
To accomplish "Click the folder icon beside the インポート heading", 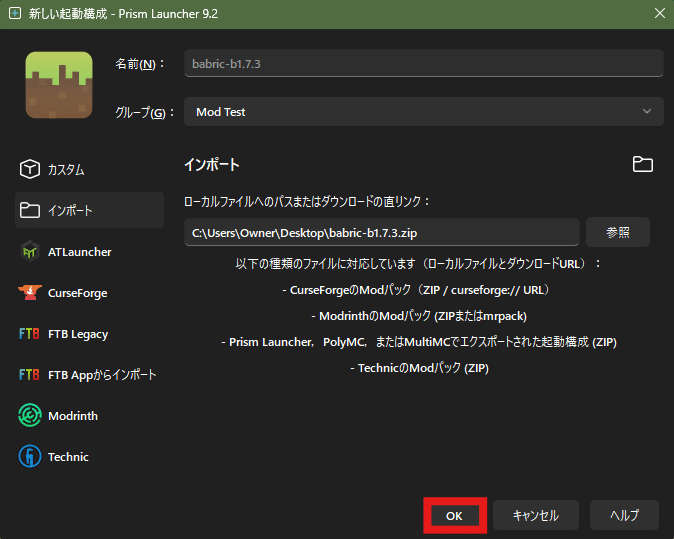I will pyautogui.click(x=643, y=164).
